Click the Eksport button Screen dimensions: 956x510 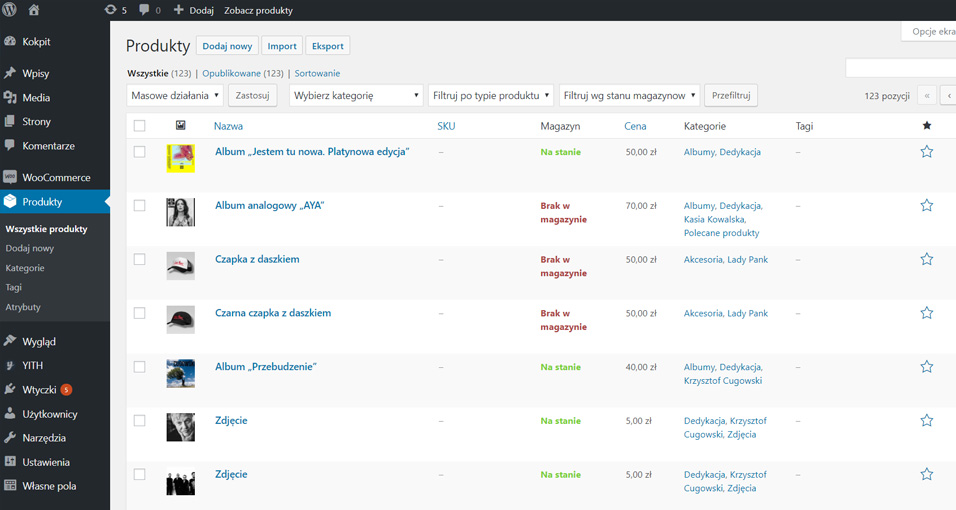tap(328, 46)
